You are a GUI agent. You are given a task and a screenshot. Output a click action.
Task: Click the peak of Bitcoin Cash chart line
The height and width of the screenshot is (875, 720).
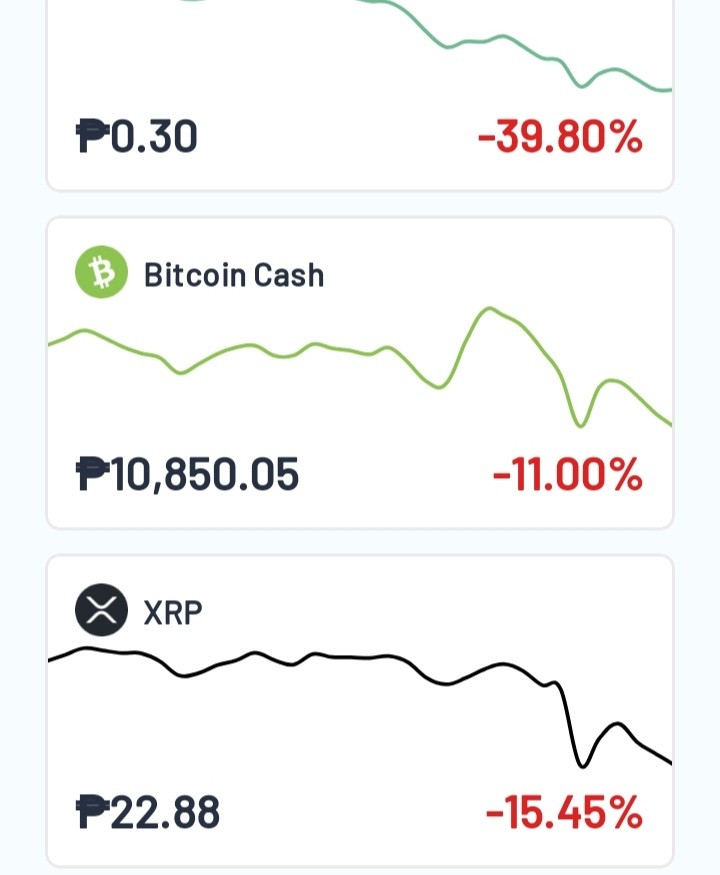point(489,308)
